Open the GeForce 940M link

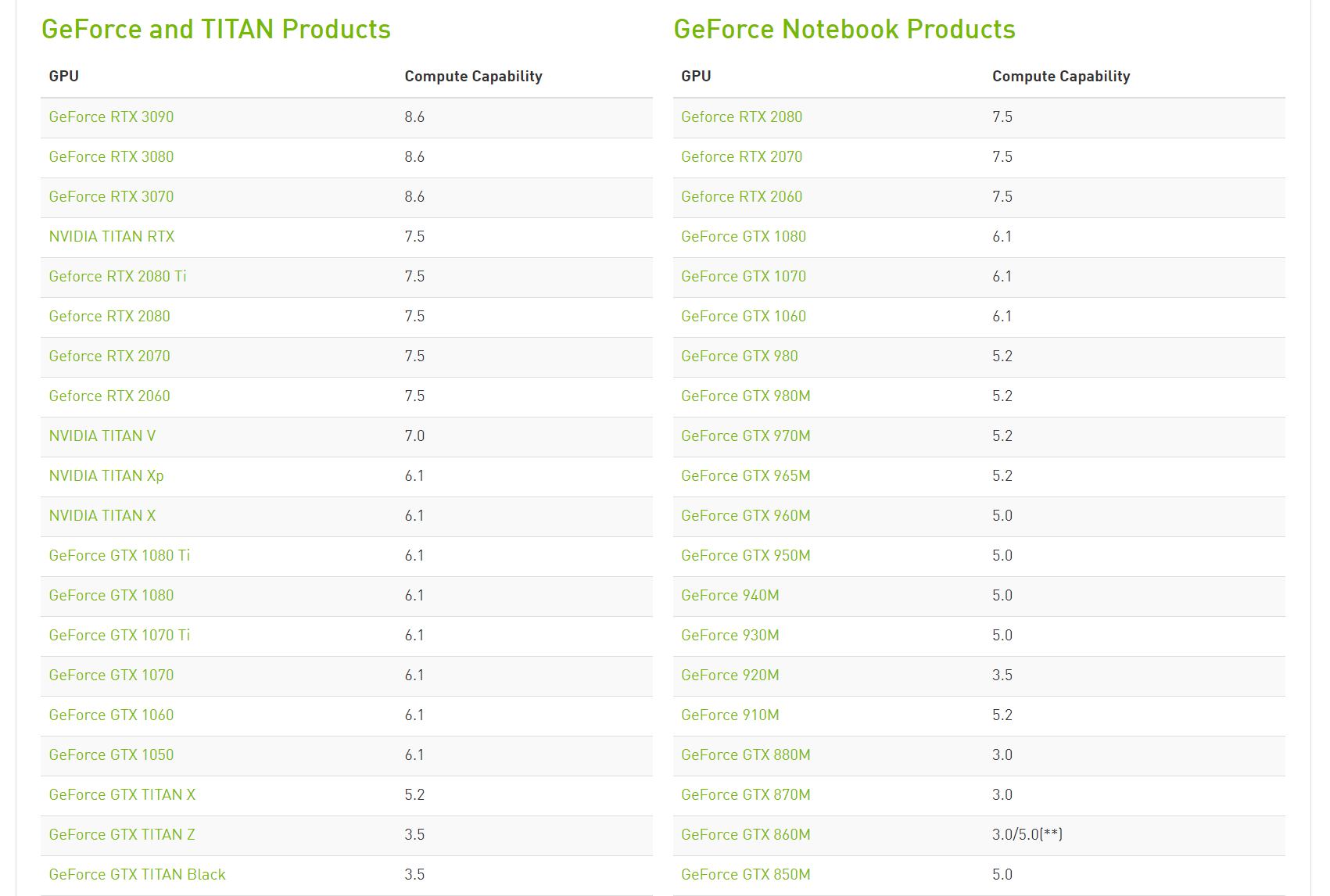coord(730,596)
